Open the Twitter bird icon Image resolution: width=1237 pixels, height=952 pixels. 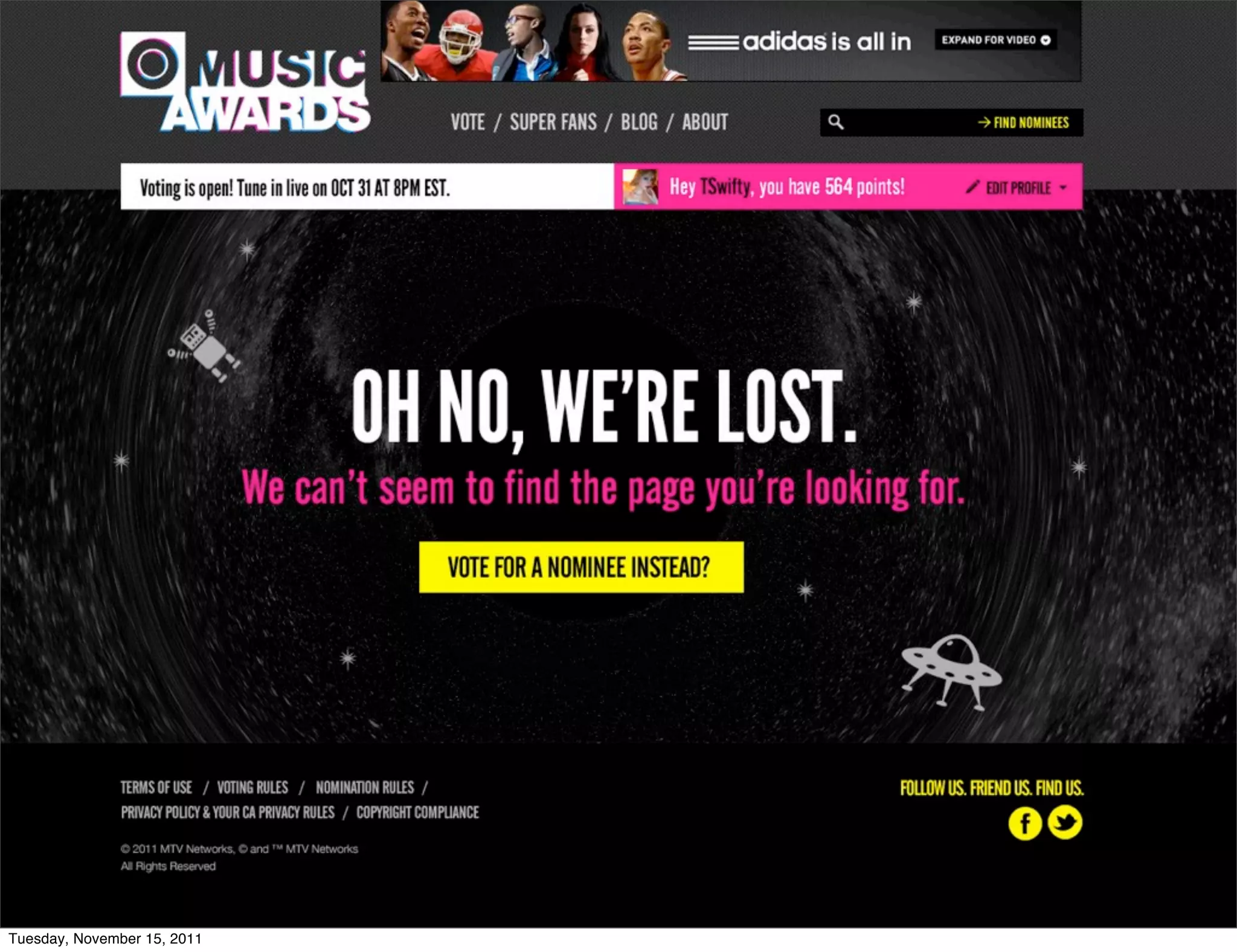coord(1065,823)
